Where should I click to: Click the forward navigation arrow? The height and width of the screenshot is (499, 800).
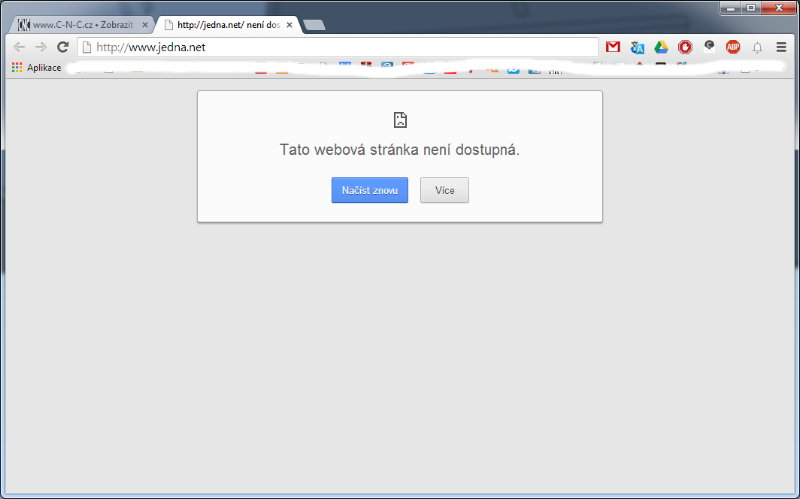coord(41,47)
